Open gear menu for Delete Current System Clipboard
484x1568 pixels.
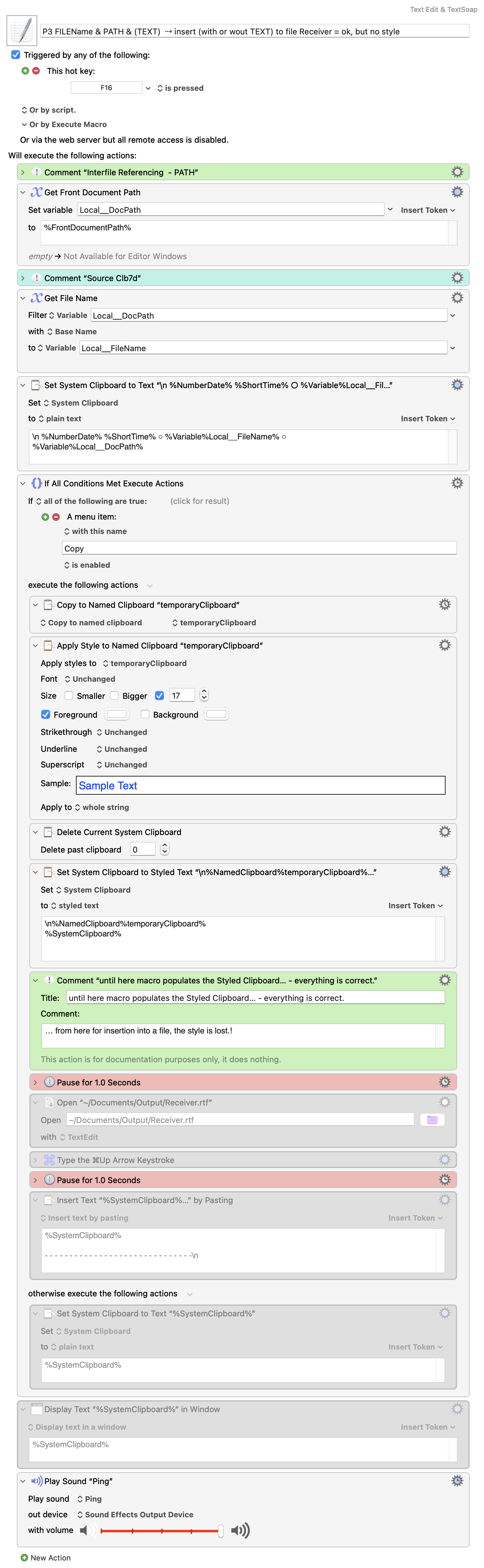coord(445,832)
